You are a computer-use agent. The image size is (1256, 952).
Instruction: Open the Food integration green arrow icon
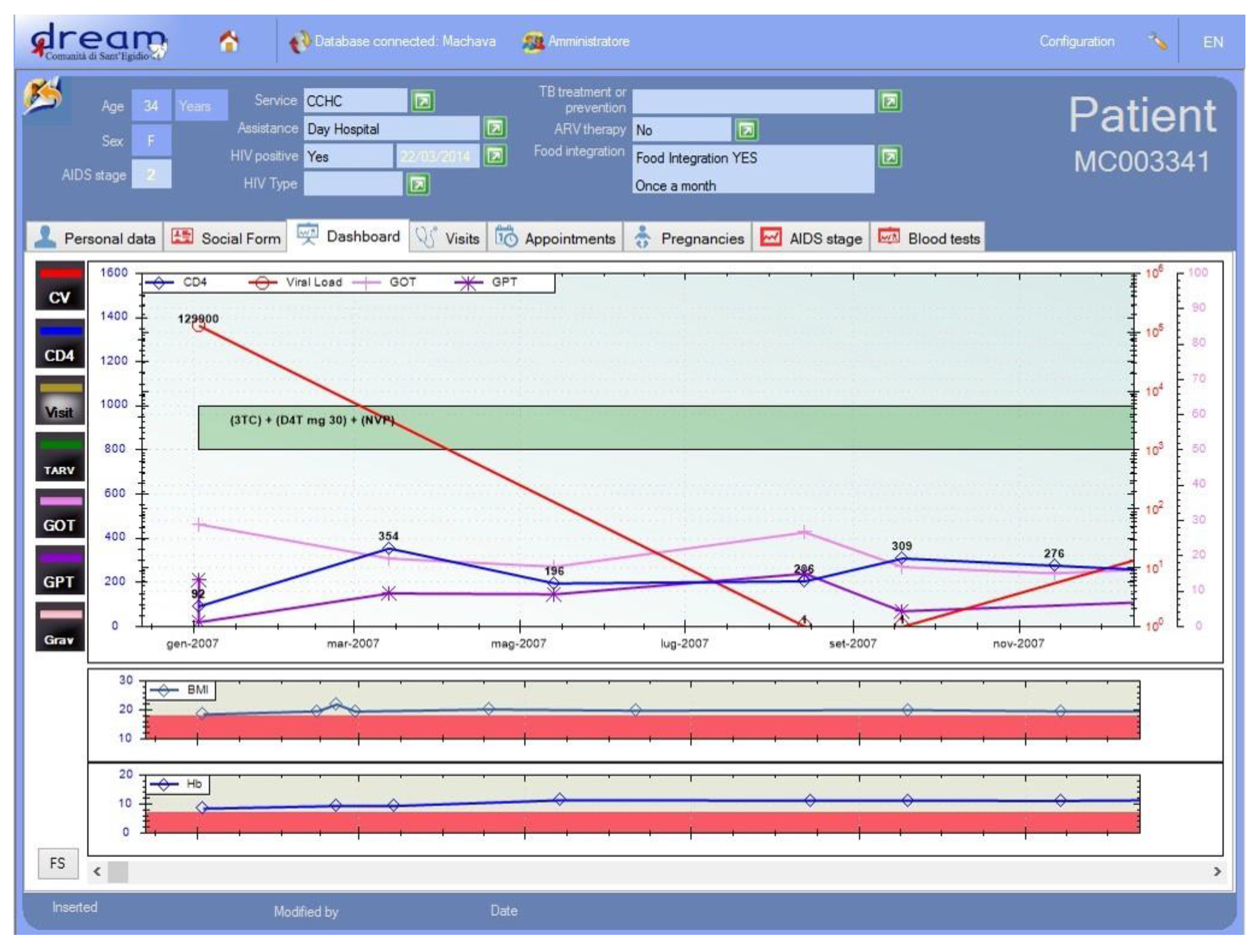coord(889,157)
